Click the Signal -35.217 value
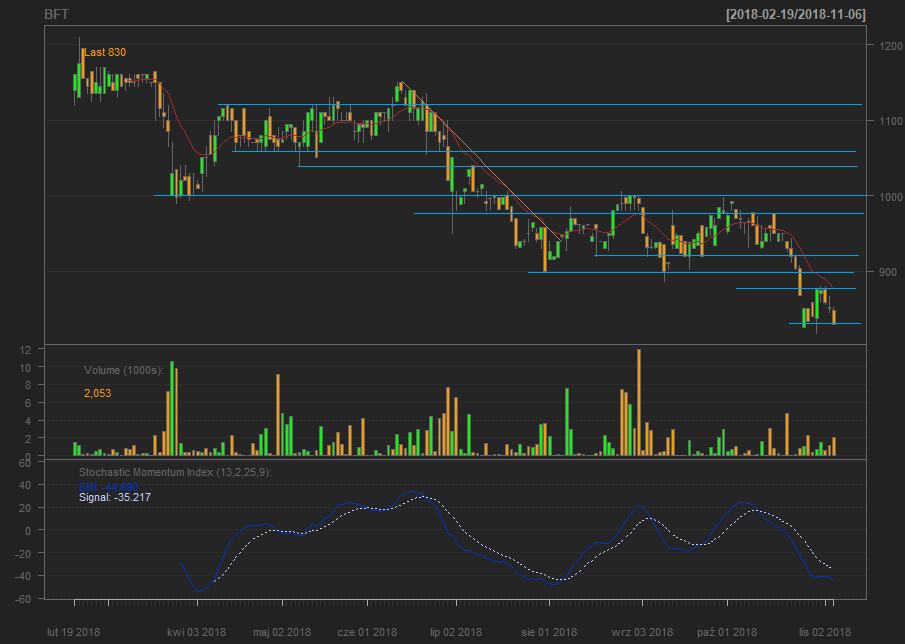 115,497
